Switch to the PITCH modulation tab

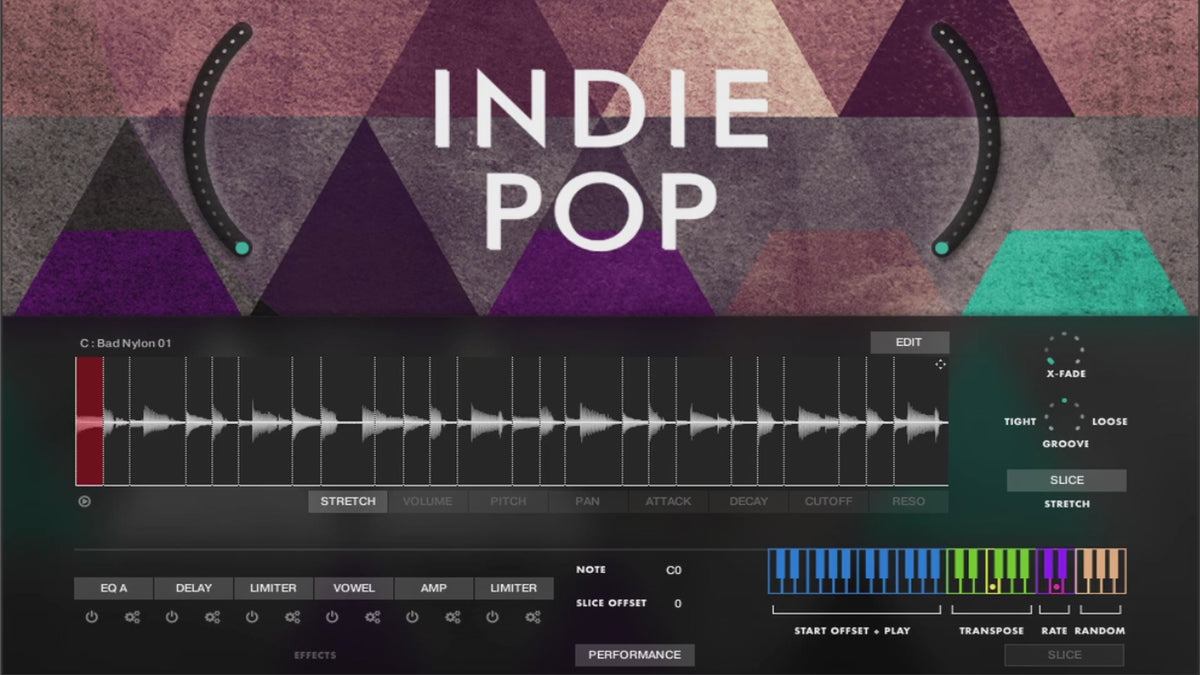click(x=508, y=502)
